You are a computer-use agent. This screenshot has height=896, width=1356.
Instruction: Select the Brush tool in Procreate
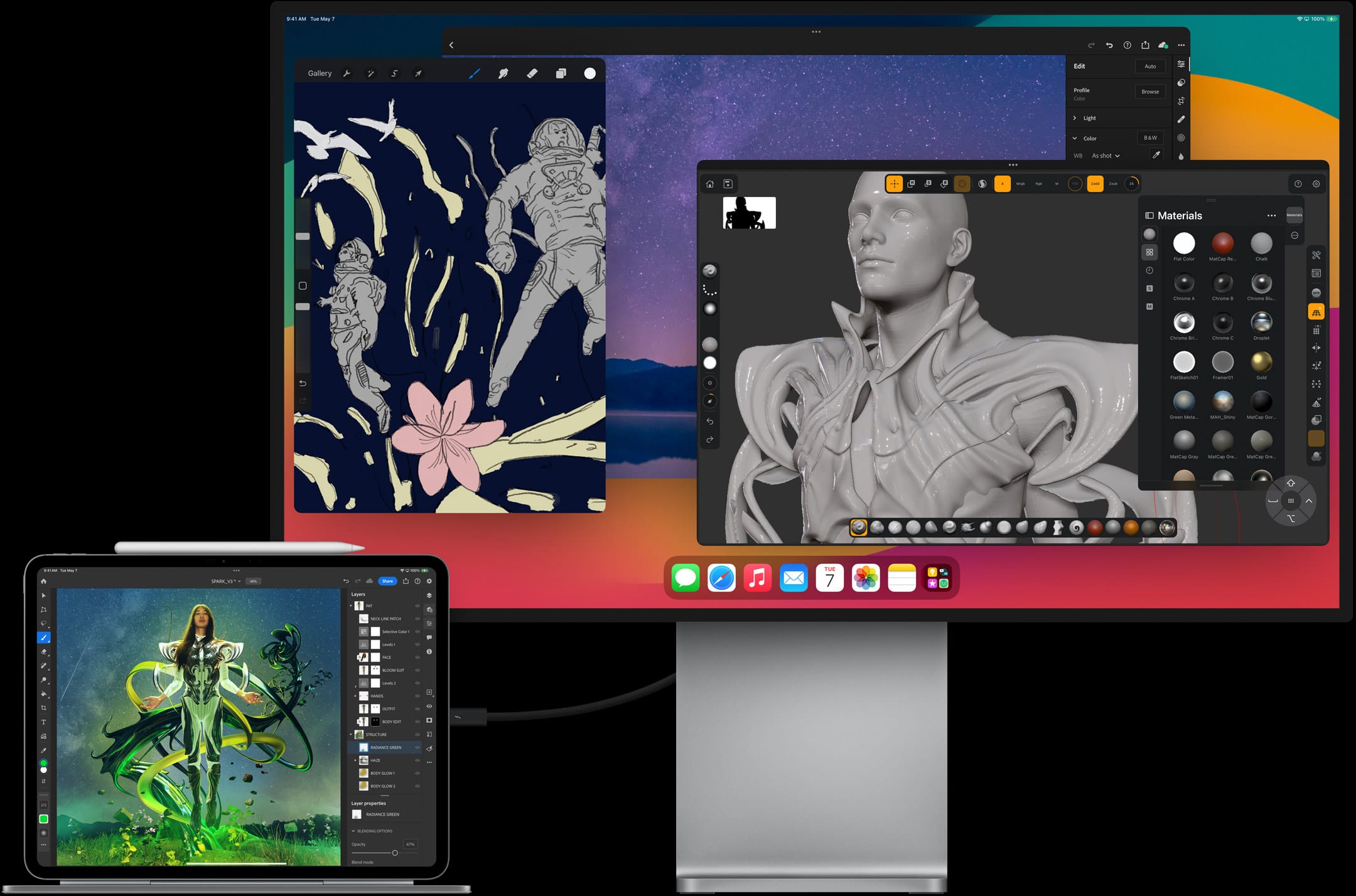click(475, 73)
